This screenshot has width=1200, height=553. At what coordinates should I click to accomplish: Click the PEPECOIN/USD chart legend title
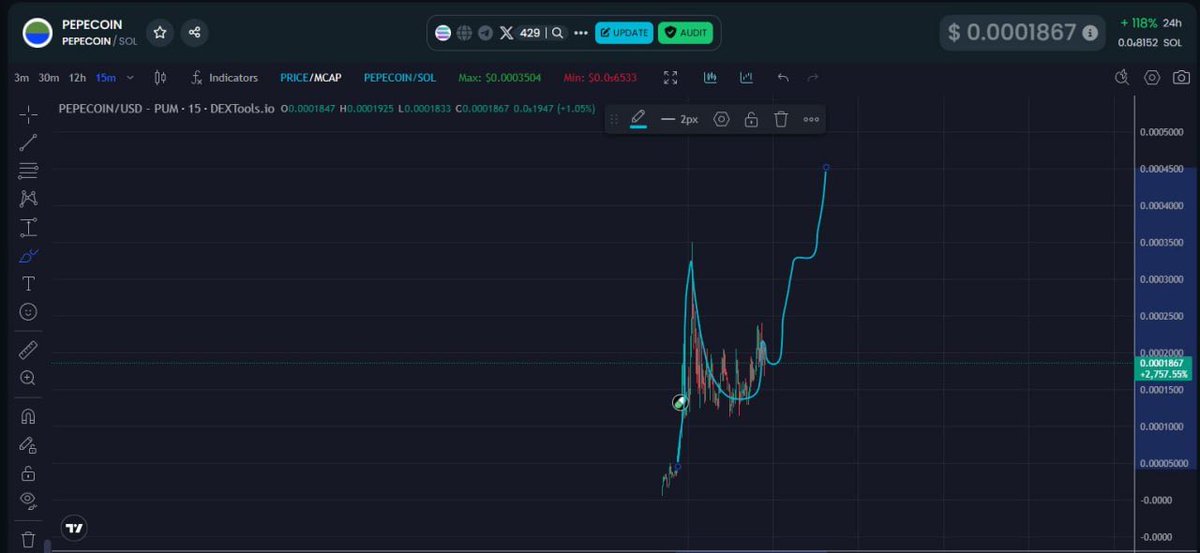click(x=166, y=108)
